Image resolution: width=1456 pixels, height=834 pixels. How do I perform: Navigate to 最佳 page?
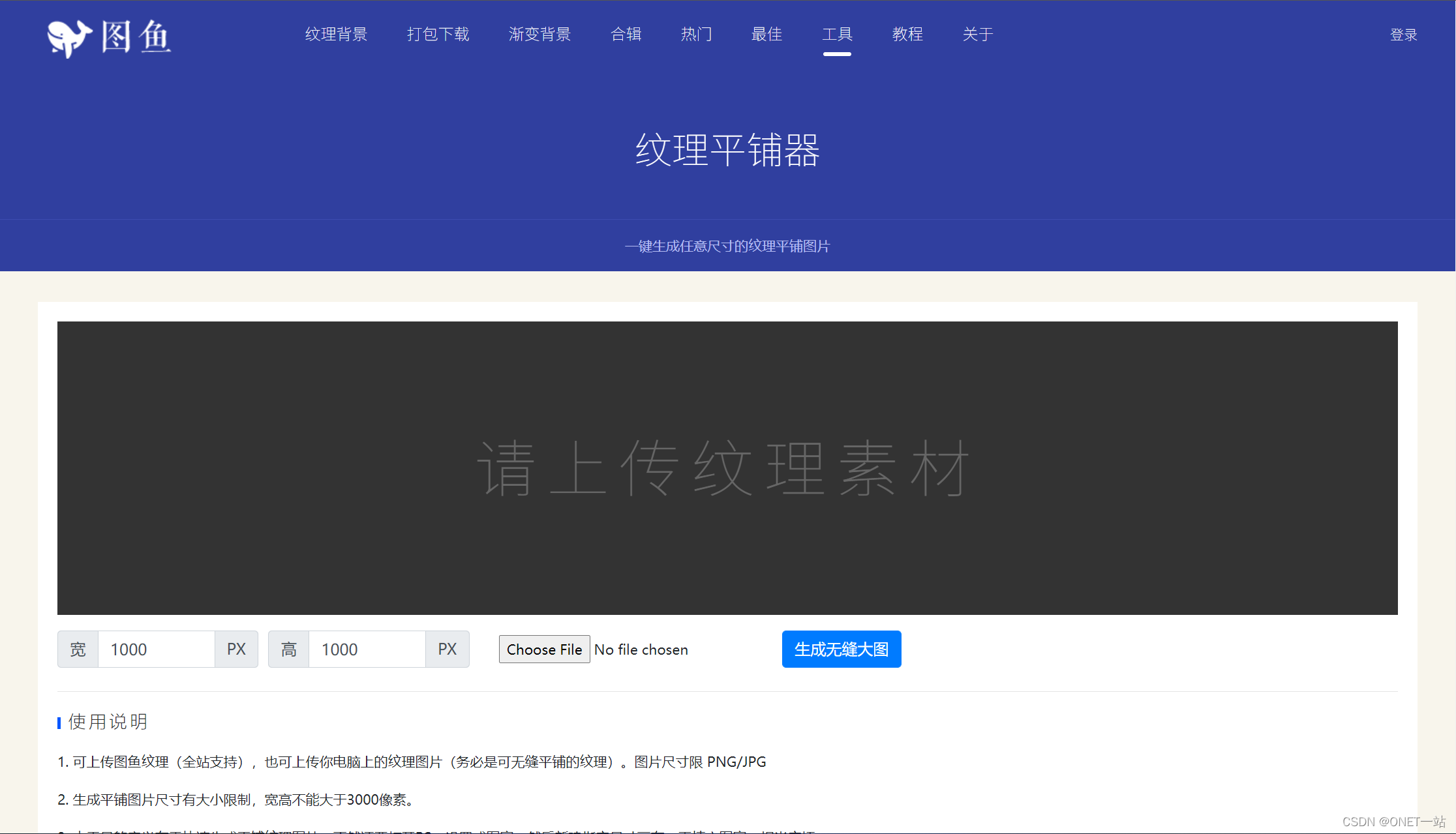tap(766, 34)
